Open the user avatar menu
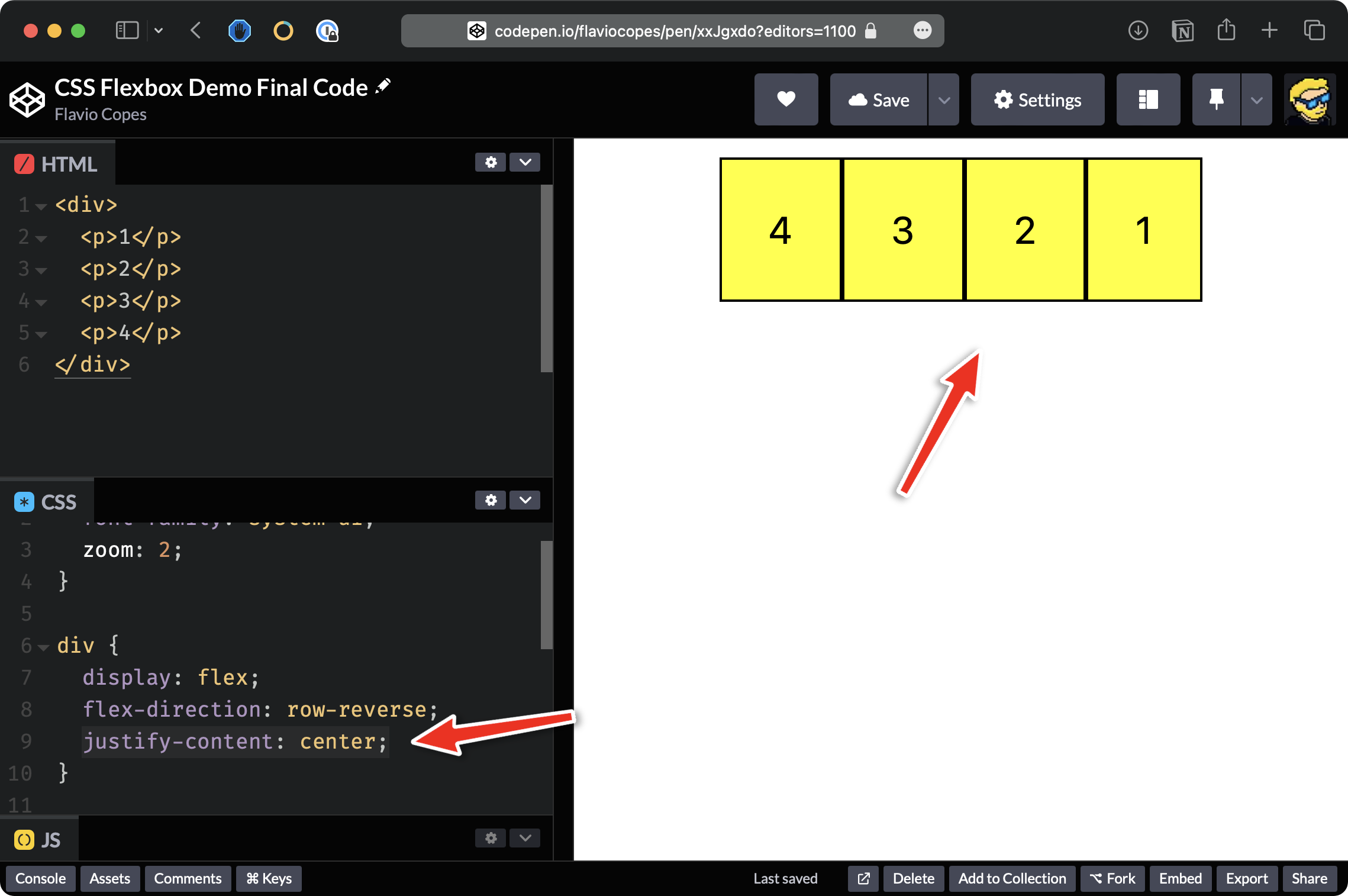Viewport: 1348px width, 896px height. coord(1310,99)
